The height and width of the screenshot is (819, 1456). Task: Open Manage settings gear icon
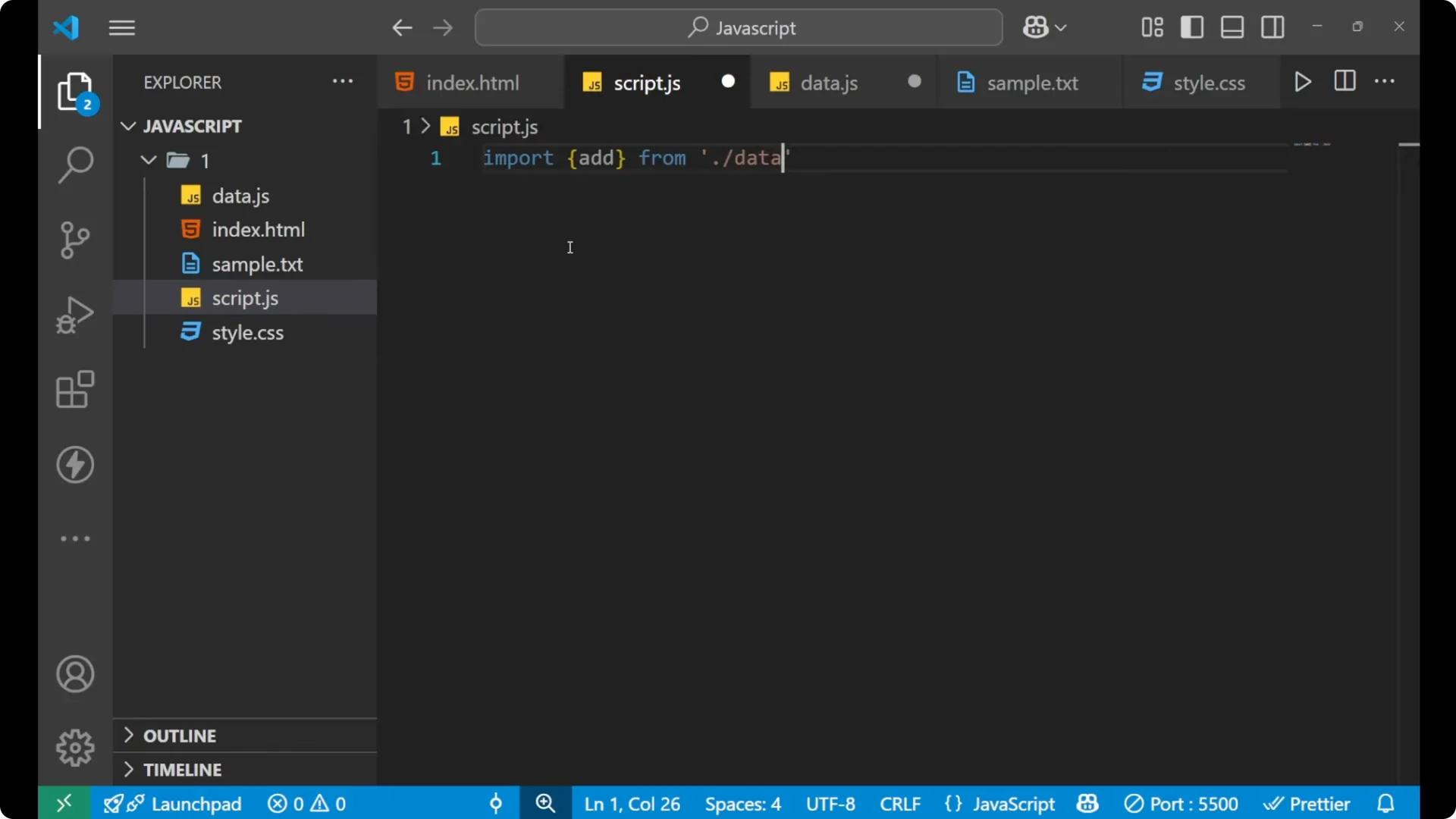point(74,747)
